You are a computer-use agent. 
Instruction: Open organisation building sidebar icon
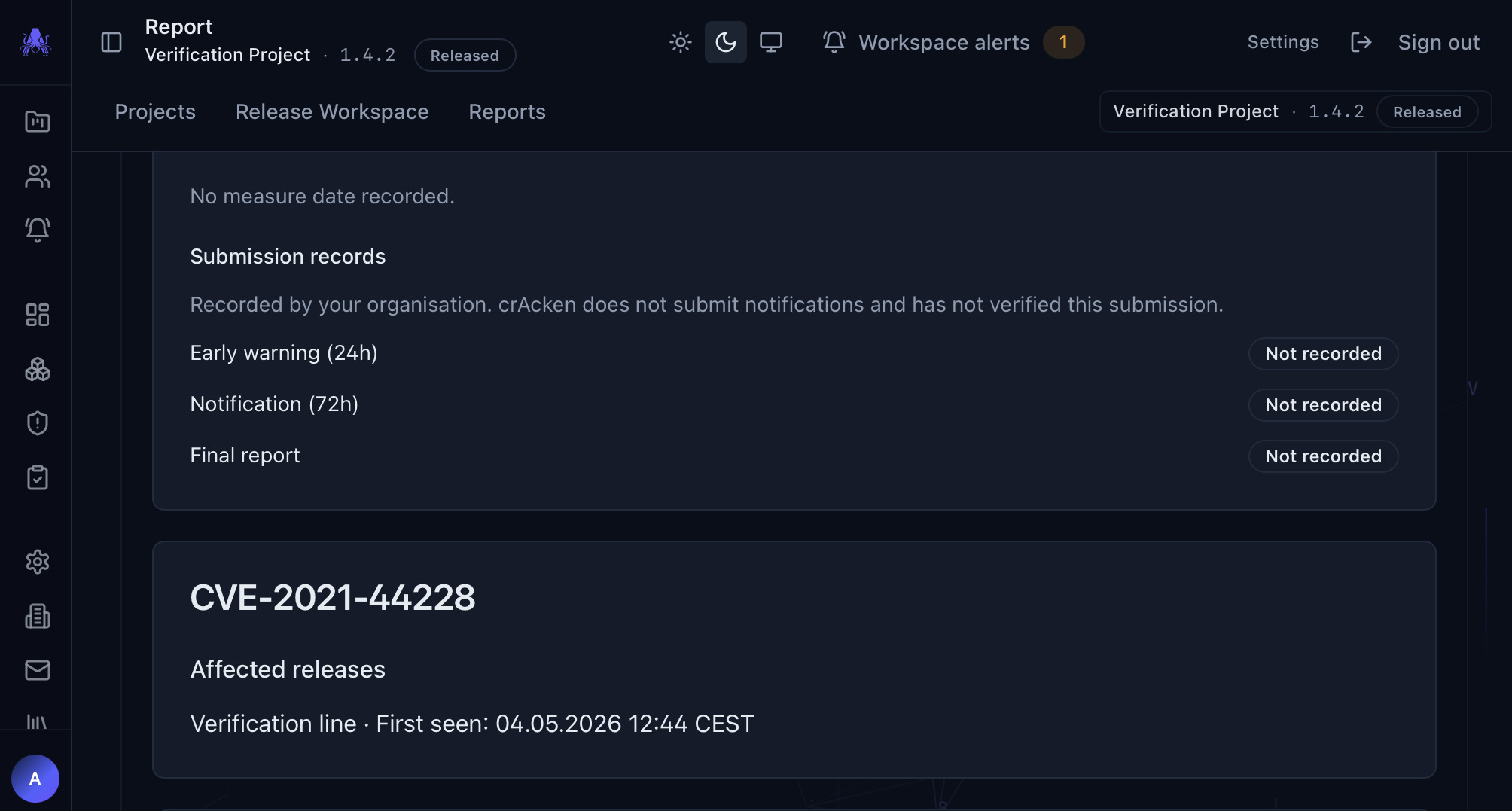(37, 616)
